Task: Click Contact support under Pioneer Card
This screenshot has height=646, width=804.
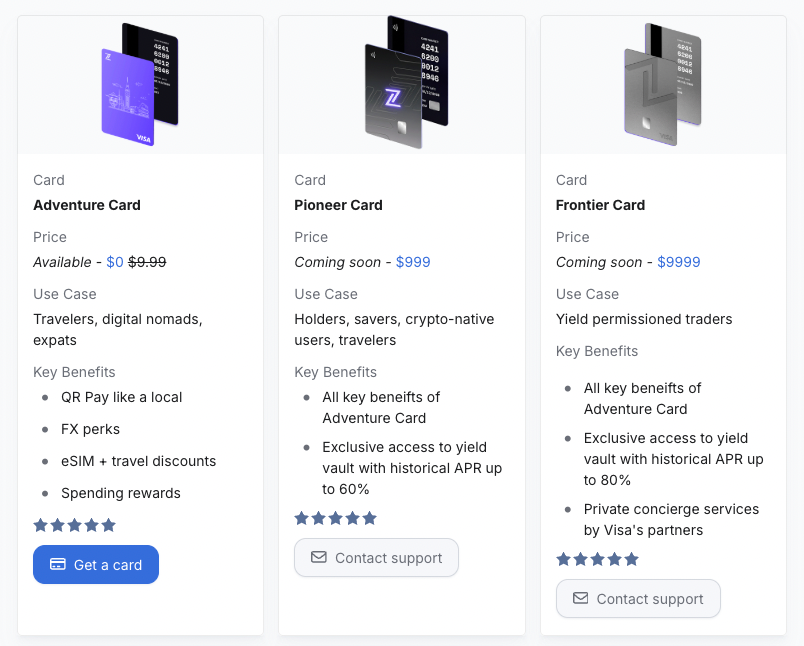Action: click(x=376, y=558)
